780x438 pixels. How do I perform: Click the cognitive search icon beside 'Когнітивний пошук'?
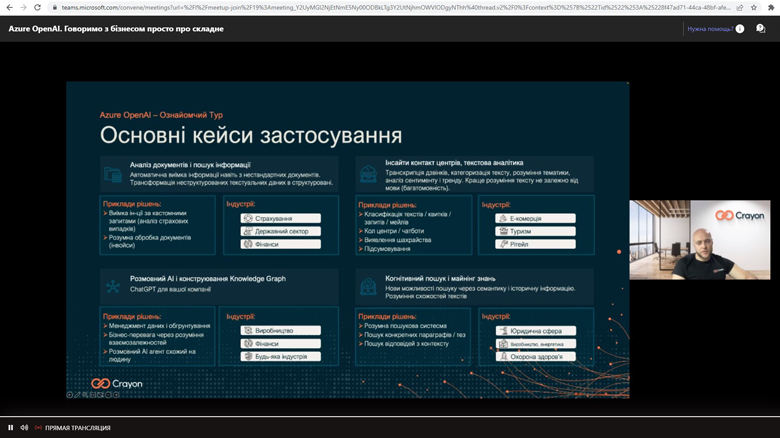[368, 287]
